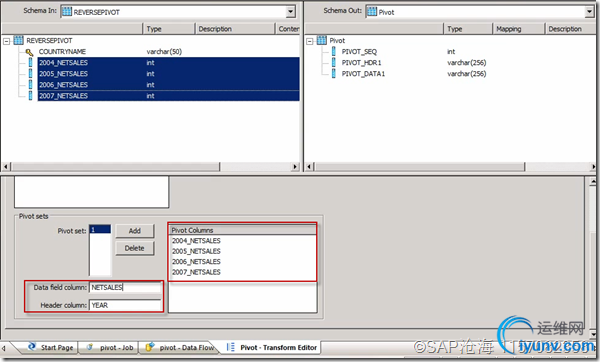The width and height of the screenshot is (600, 362).
Task: Click varchar(50) type of COUNTRYNAME
Action: (x=164, y=52)
